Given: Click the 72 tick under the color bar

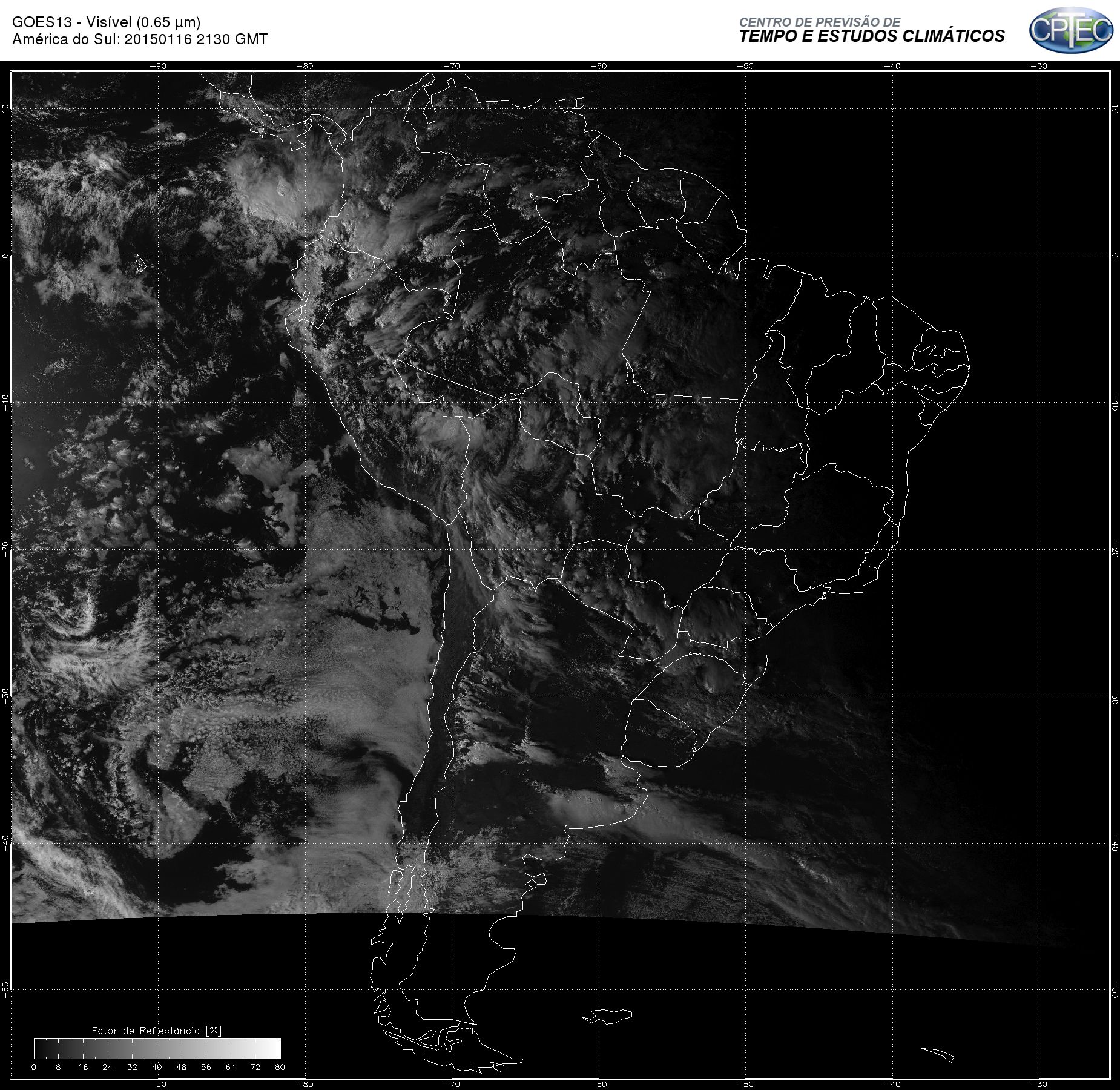Looking at the screenshot, I should (x=255, y=1067).
